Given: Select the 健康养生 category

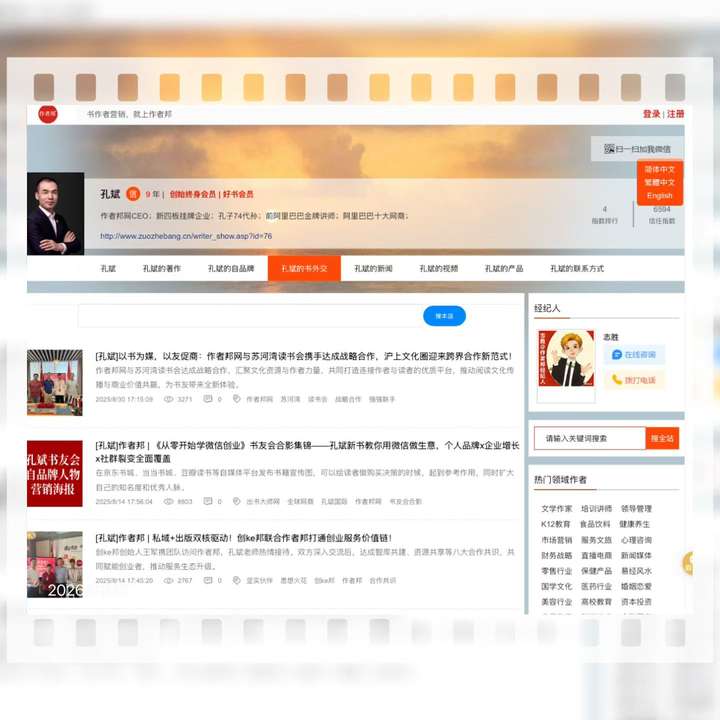Looking at the screenshot, I should pyautogui.click(x=635, y=524).
